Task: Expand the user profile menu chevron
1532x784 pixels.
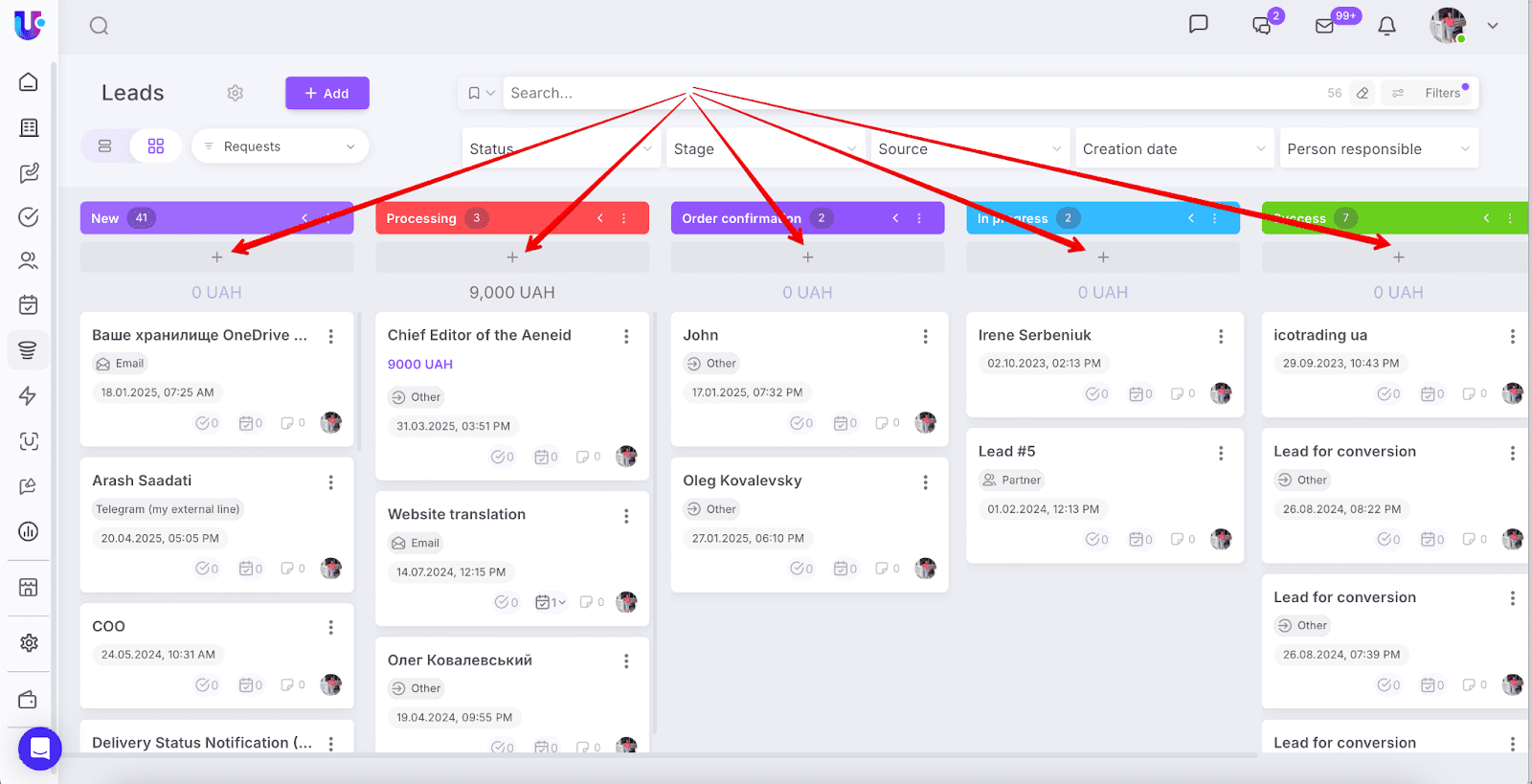Action: tap(1493, 26)
